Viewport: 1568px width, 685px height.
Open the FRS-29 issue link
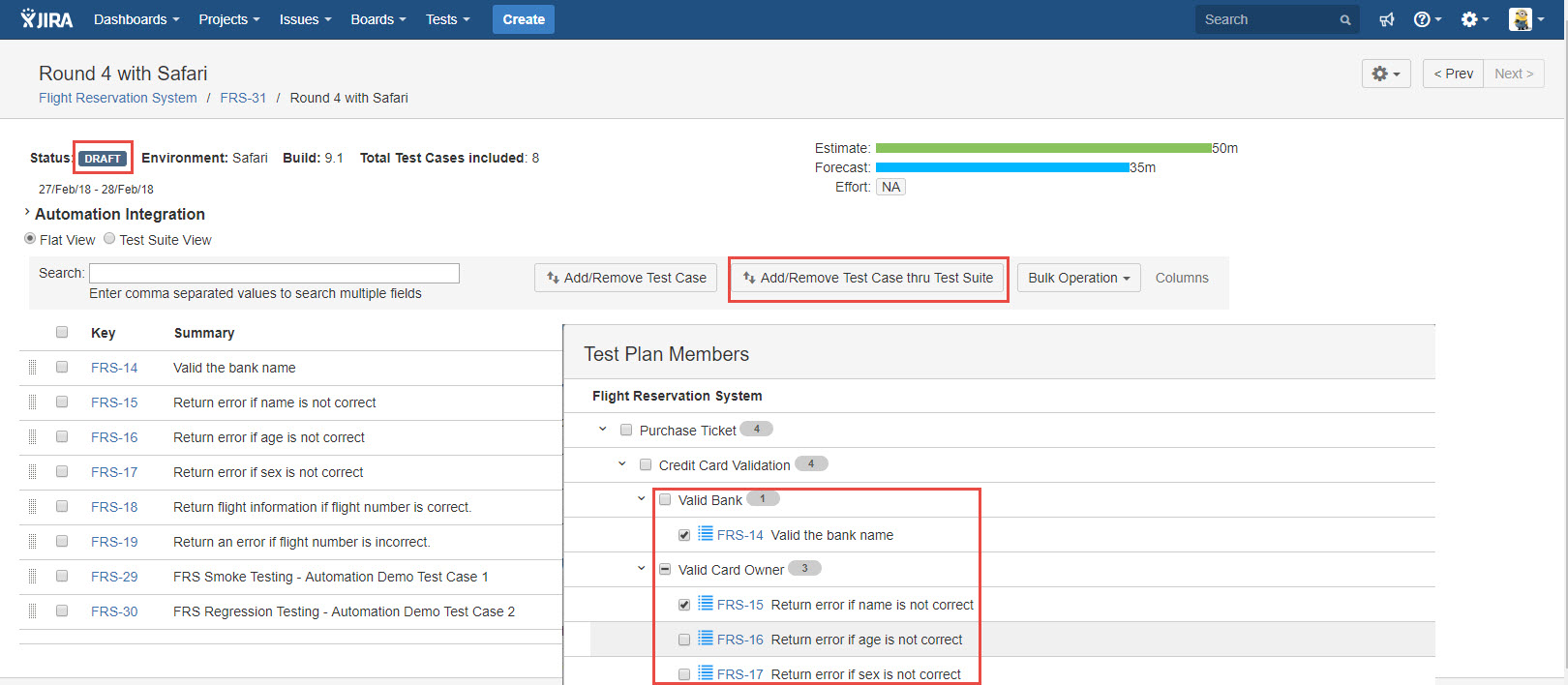tap(114, 577)
